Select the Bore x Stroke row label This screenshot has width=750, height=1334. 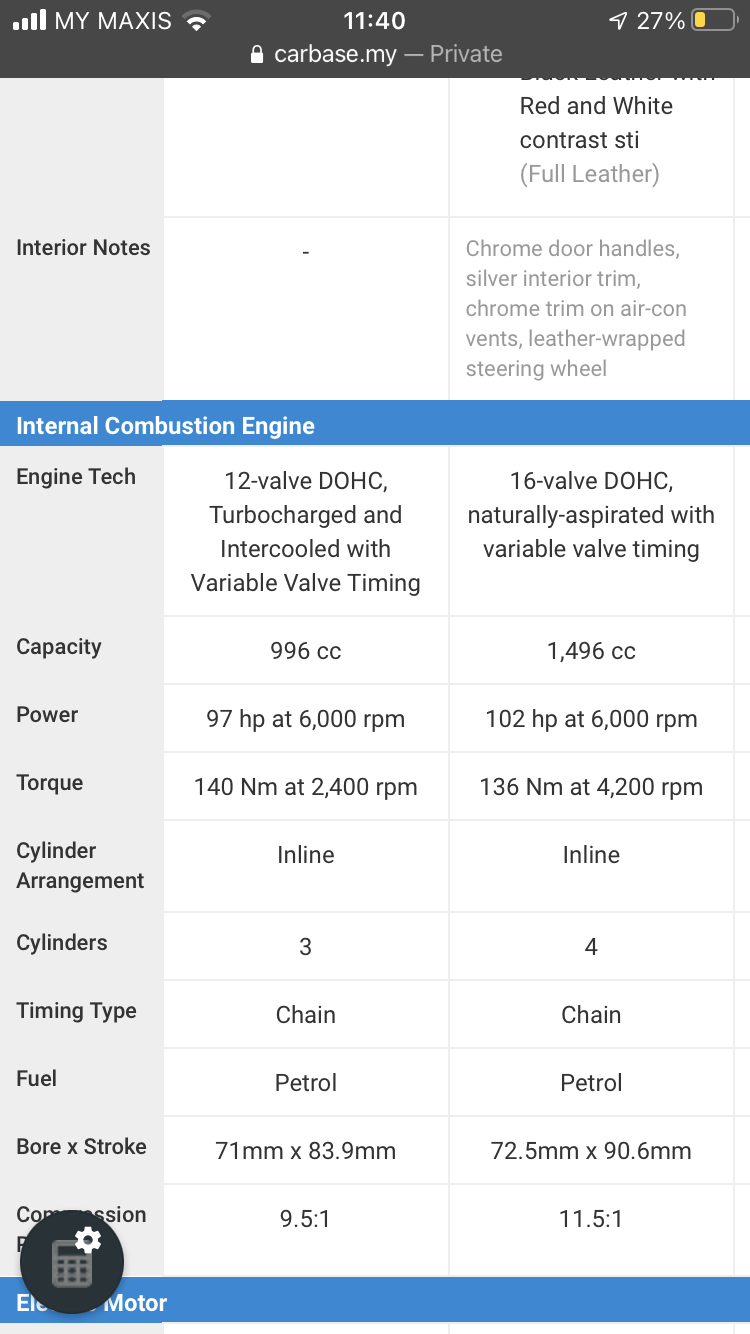[x=81, y=1147]
